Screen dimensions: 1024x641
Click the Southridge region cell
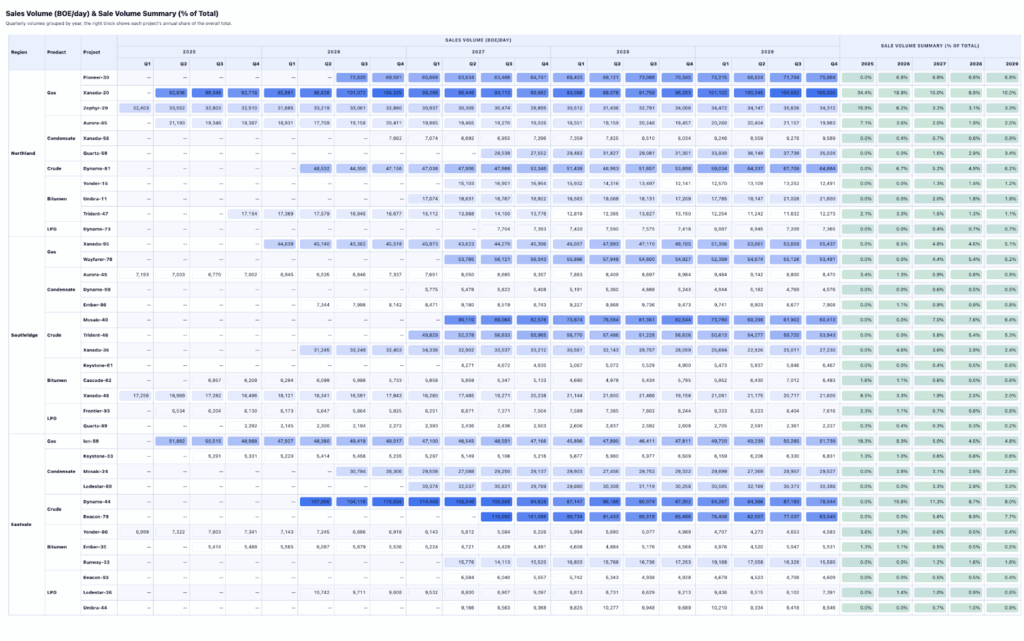[x=23, y=334]
